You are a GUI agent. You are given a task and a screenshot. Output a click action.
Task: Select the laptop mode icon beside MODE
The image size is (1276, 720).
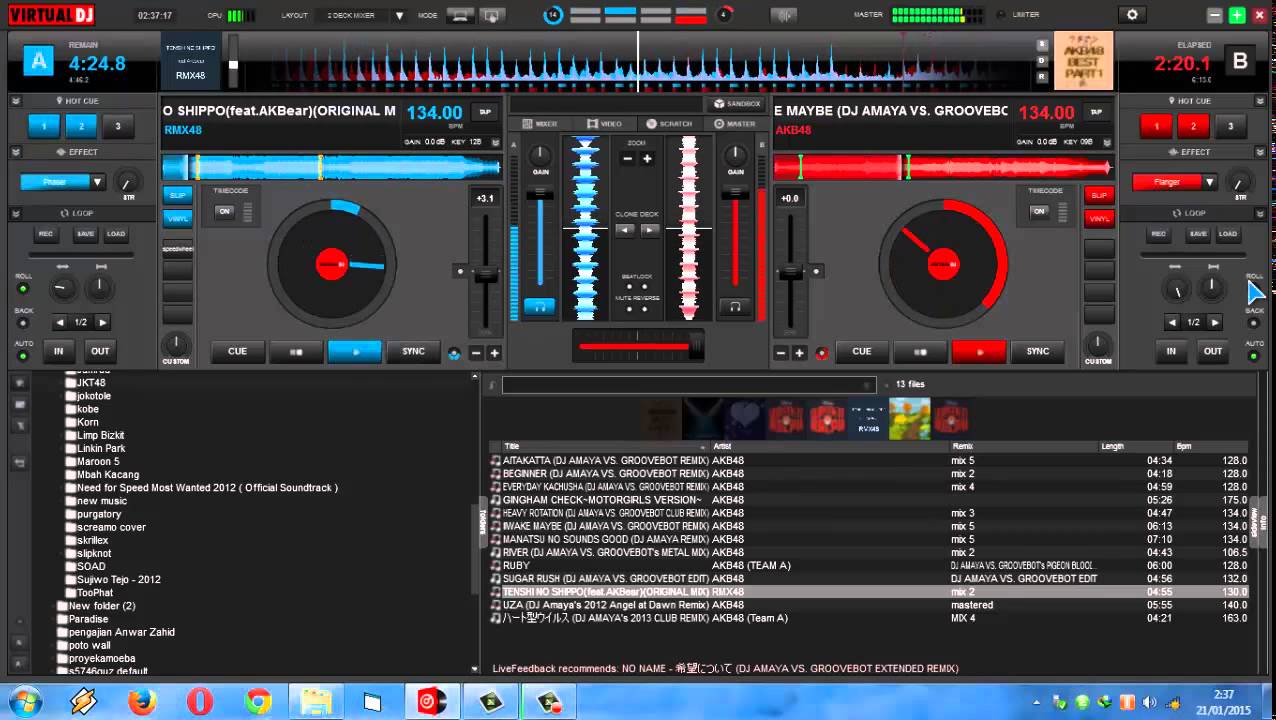point(460,16)
